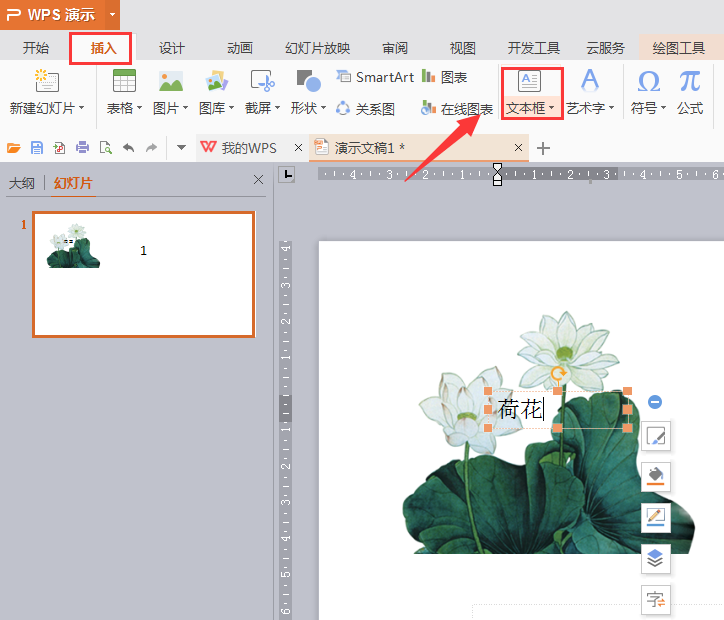Viewport: 724px width, 620px height.
Task: Click the Print icon in quick toolbar
Action: [83, 148]
